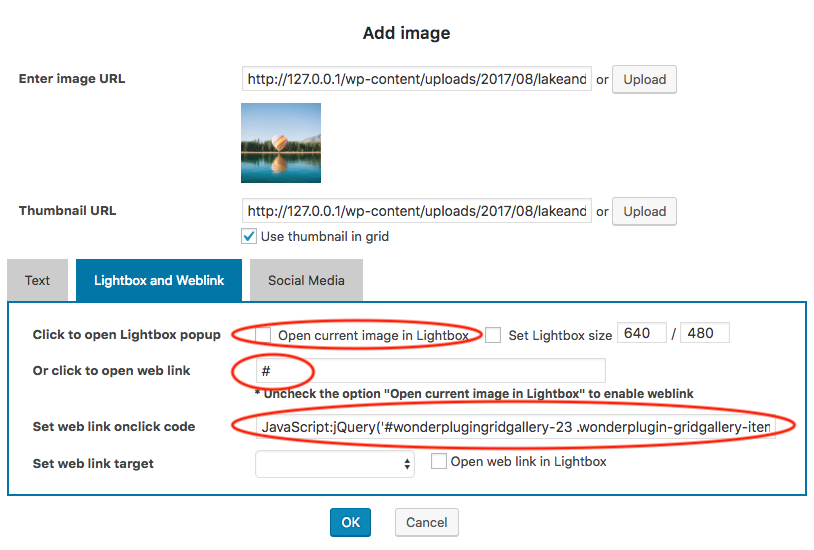814x550 pixels.
Task: Switch to the Text tab
Action: click(x=37, y=280)
